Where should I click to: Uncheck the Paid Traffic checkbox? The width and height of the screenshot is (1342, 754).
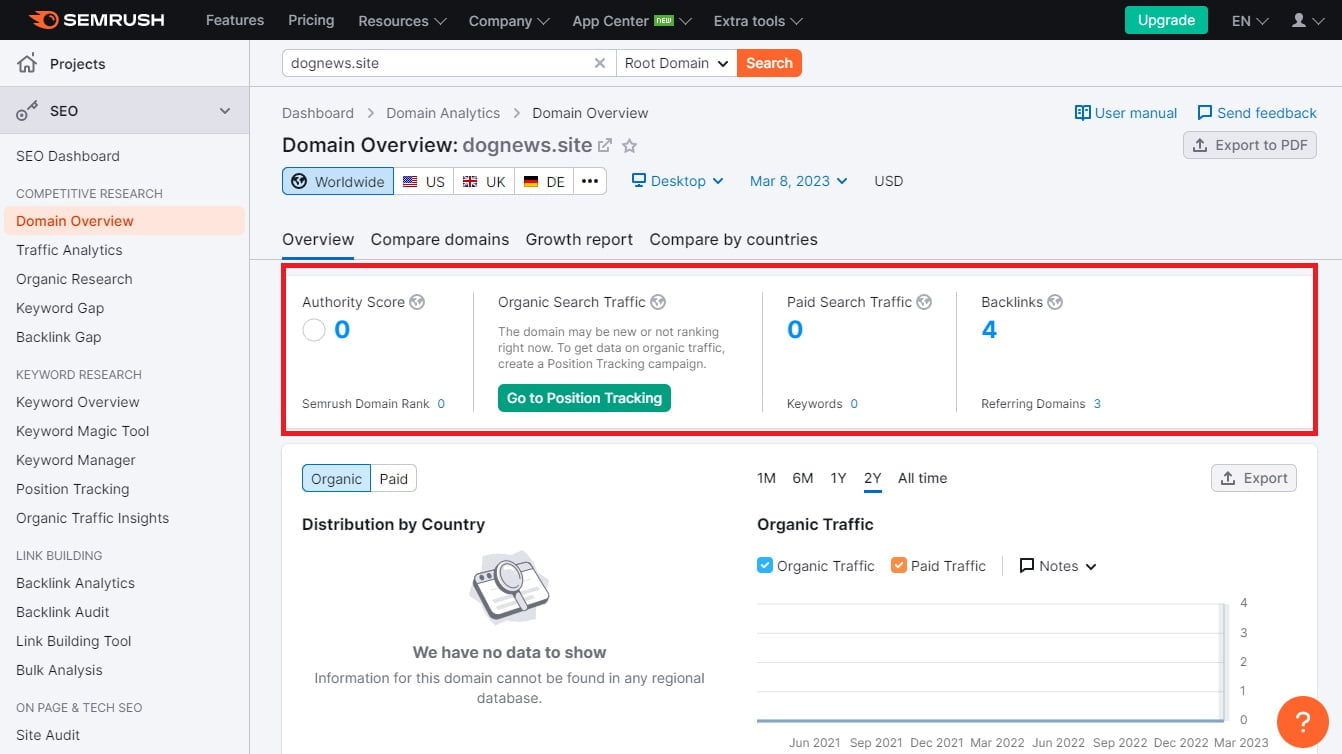[x=899, y=565]
